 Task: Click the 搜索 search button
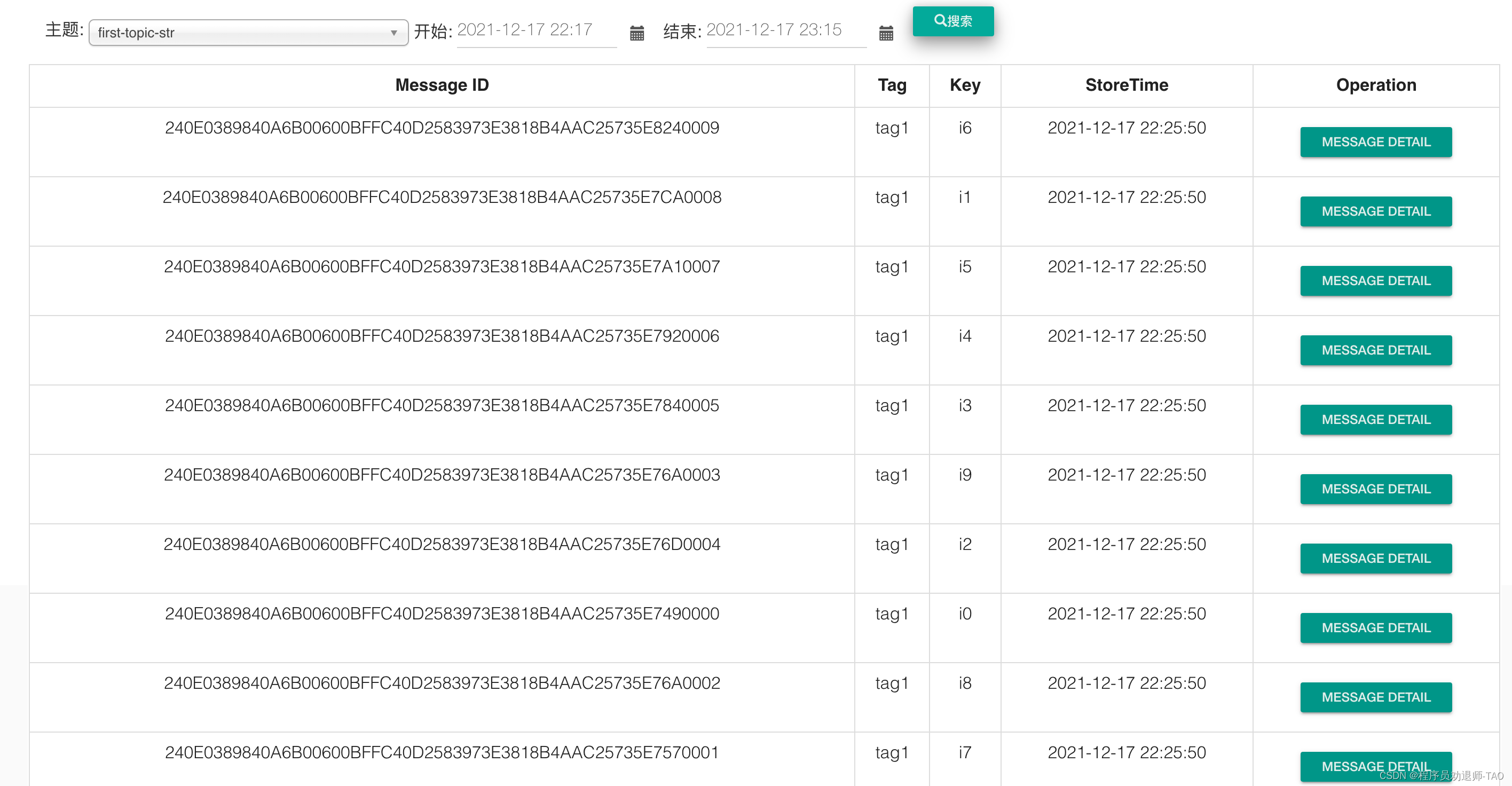coord(953,21)
